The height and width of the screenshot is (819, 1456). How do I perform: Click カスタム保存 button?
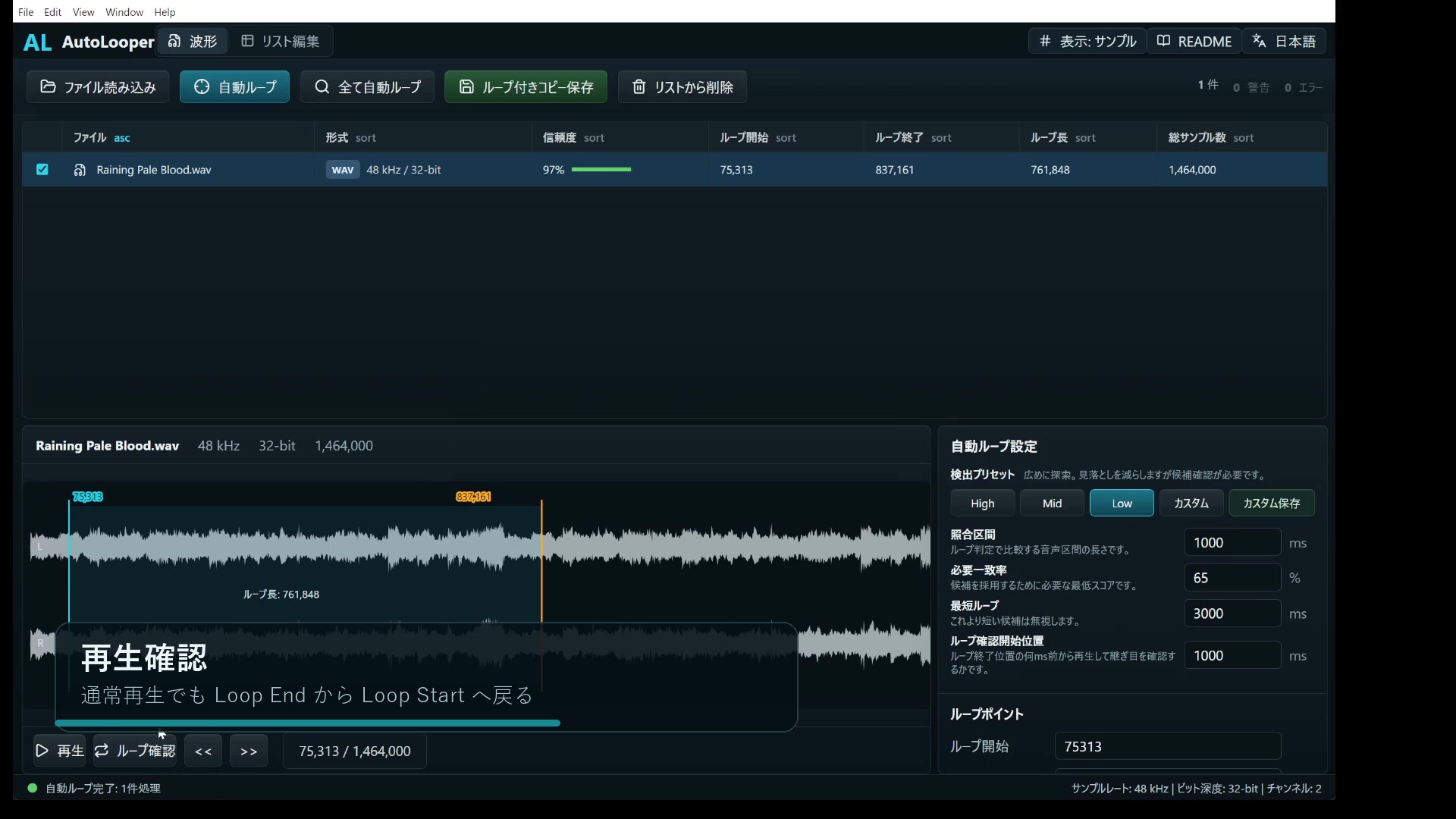[x=1272, y=504]
